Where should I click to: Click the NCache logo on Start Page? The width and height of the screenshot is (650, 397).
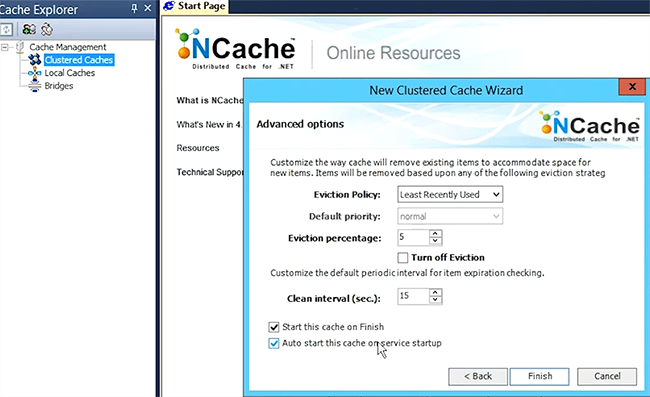point(235,49)
